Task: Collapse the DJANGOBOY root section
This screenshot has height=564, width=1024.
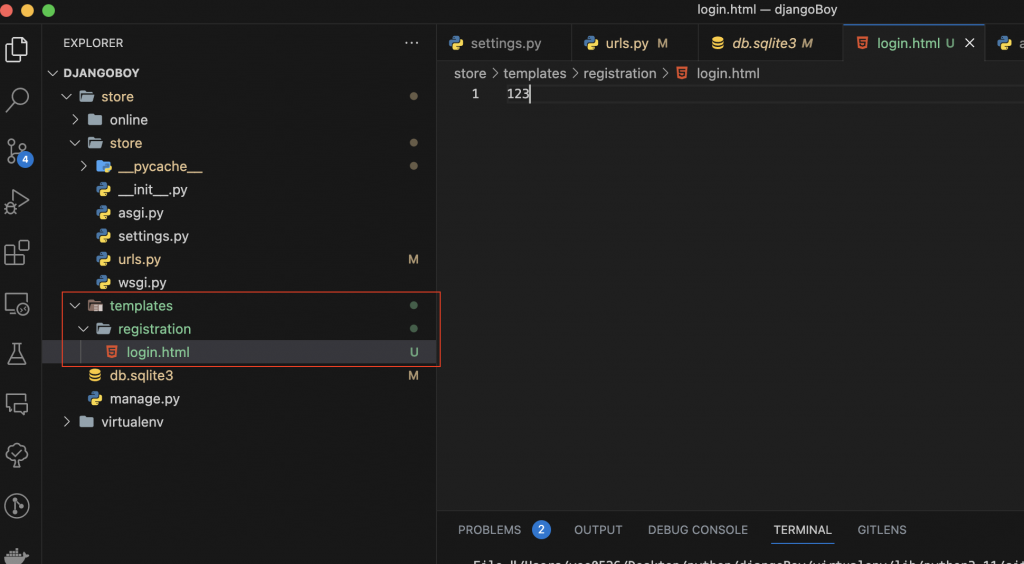Action: [54, 73]
